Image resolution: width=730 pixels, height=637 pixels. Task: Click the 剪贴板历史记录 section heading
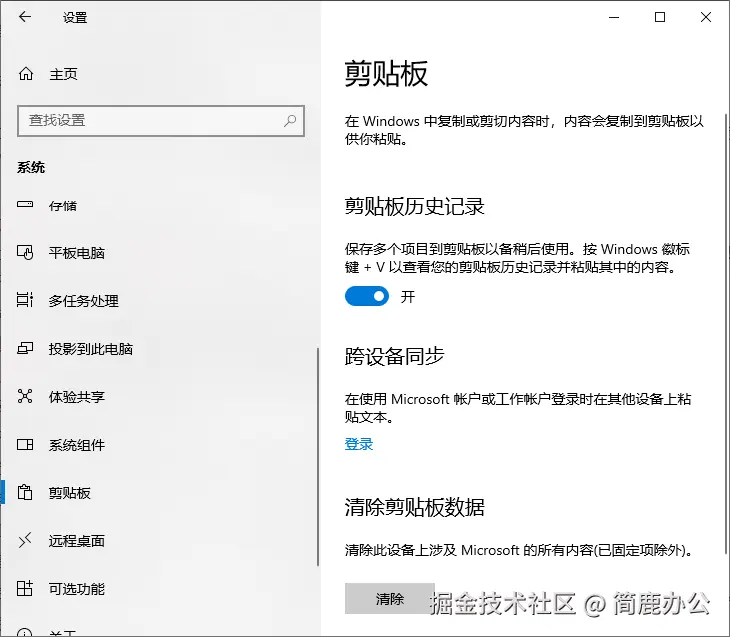[x=415, y=206]
